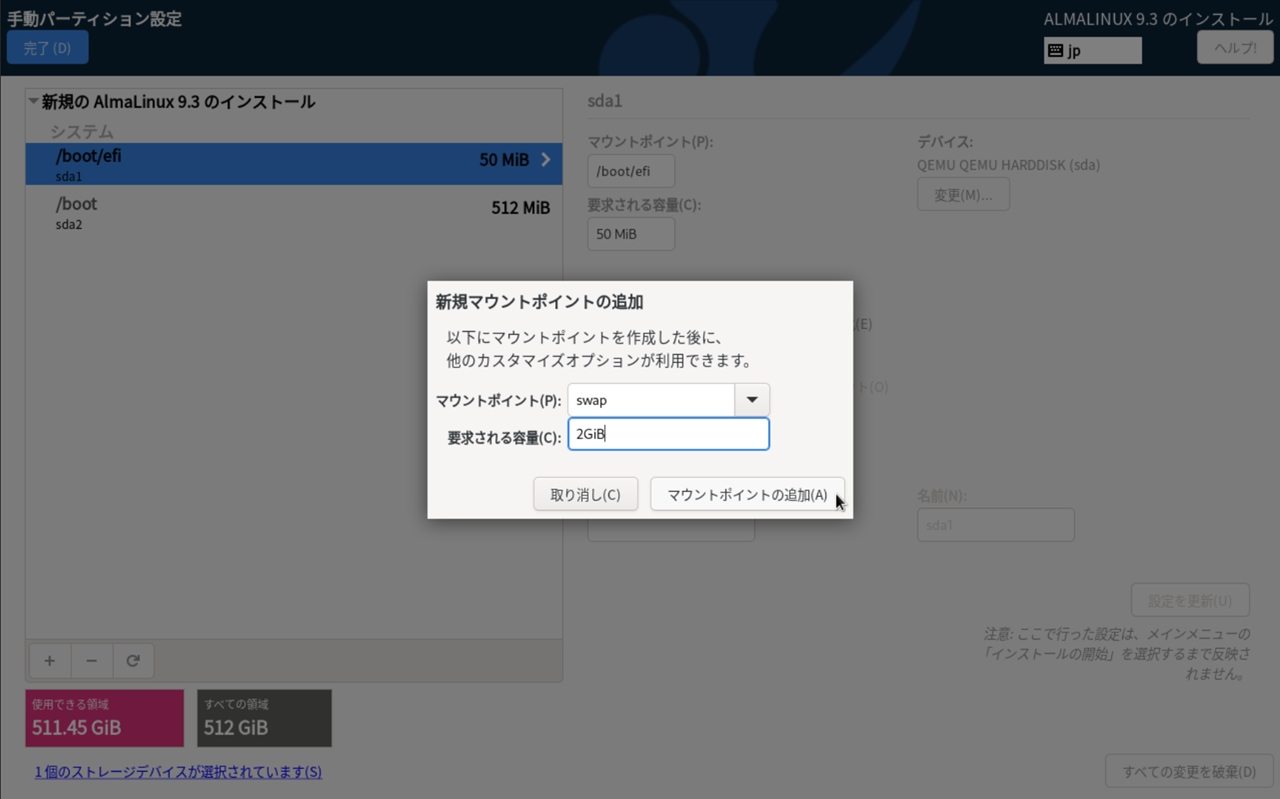Click the 使用できる領域 511.45 GiB box
The width and height of the screenshot is (1280, 799).
[104, 718]
